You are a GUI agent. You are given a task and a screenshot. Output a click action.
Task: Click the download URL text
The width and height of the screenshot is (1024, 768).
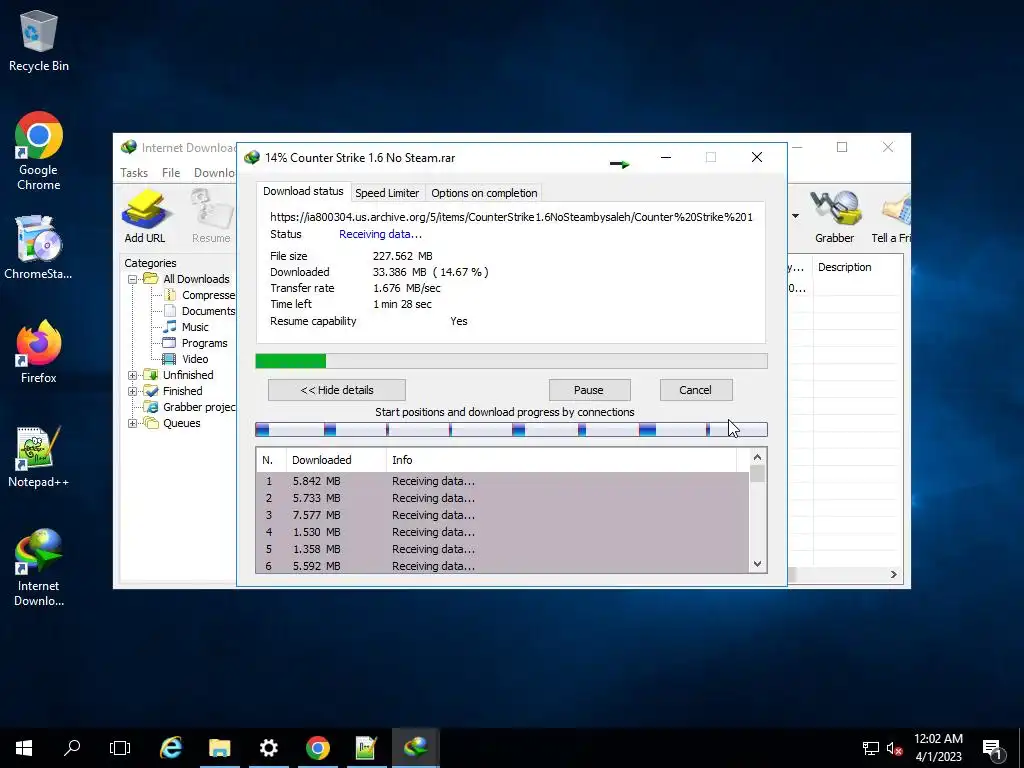511,217
